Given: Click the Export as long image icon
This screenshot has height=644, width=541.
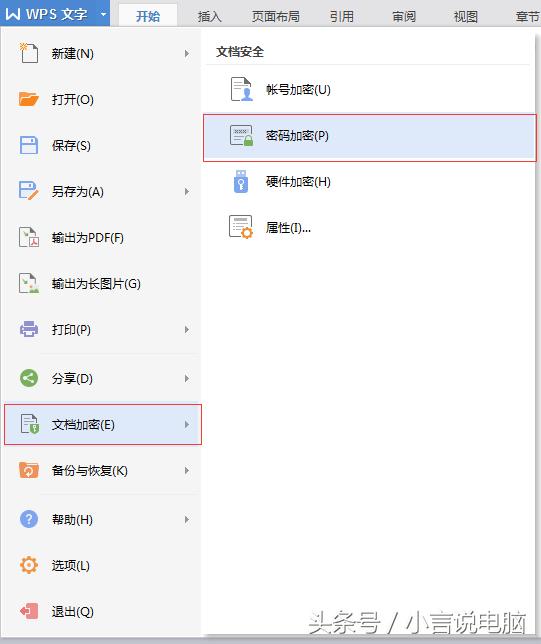Looking at the screenshot, I should click(29, 283).
